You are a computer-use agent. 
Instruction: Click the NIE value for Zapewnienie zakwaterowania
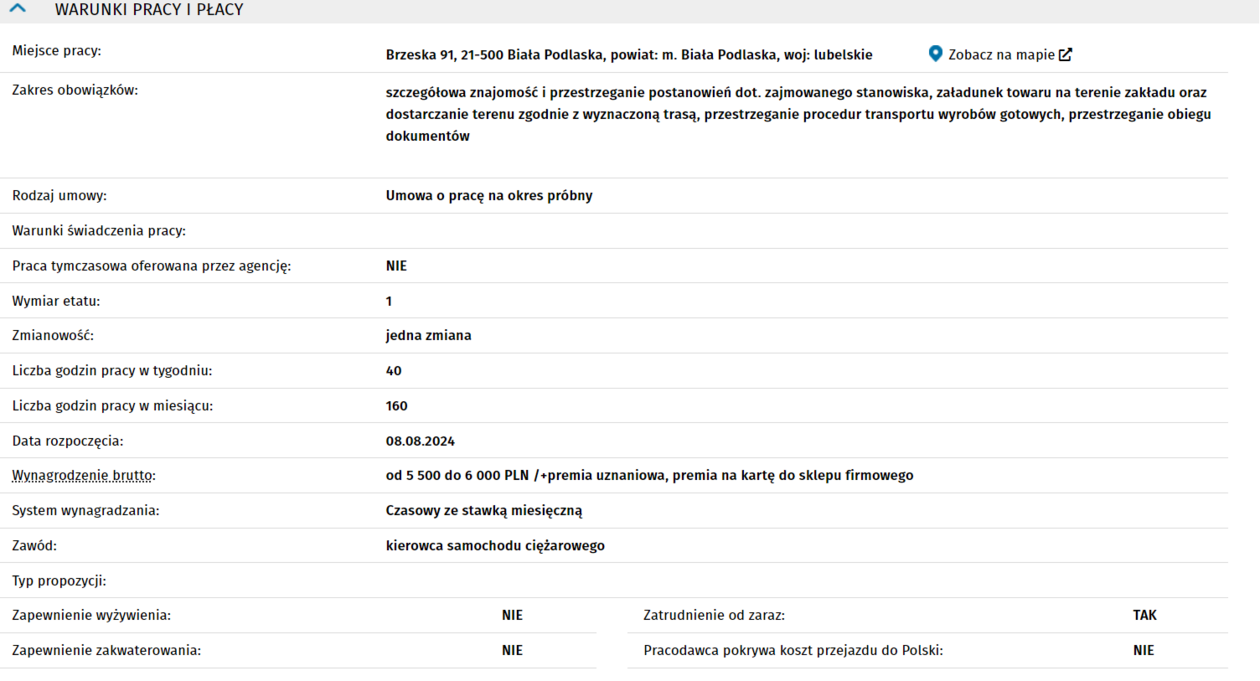pos(512,651)
